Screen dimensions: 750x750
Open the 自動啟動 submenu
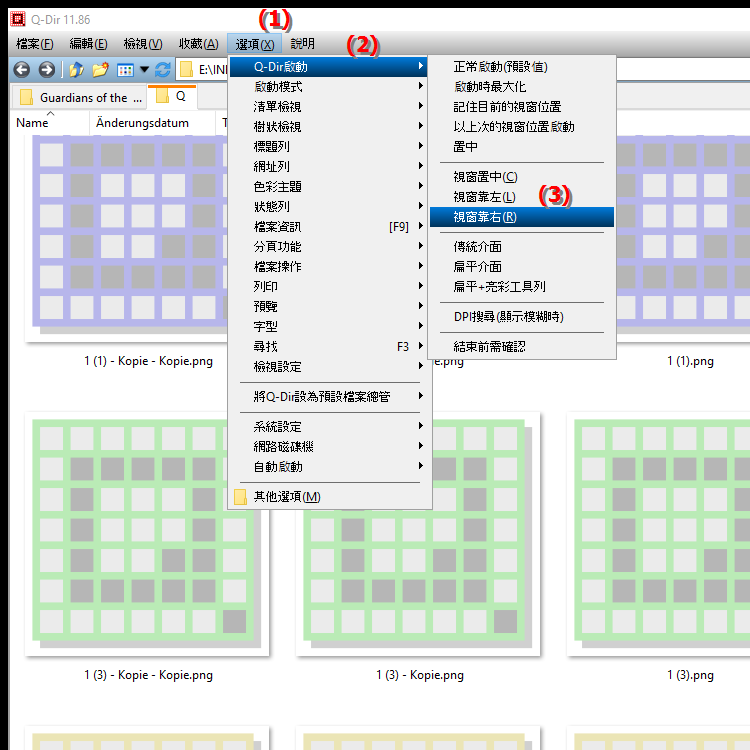pos(329,467)
